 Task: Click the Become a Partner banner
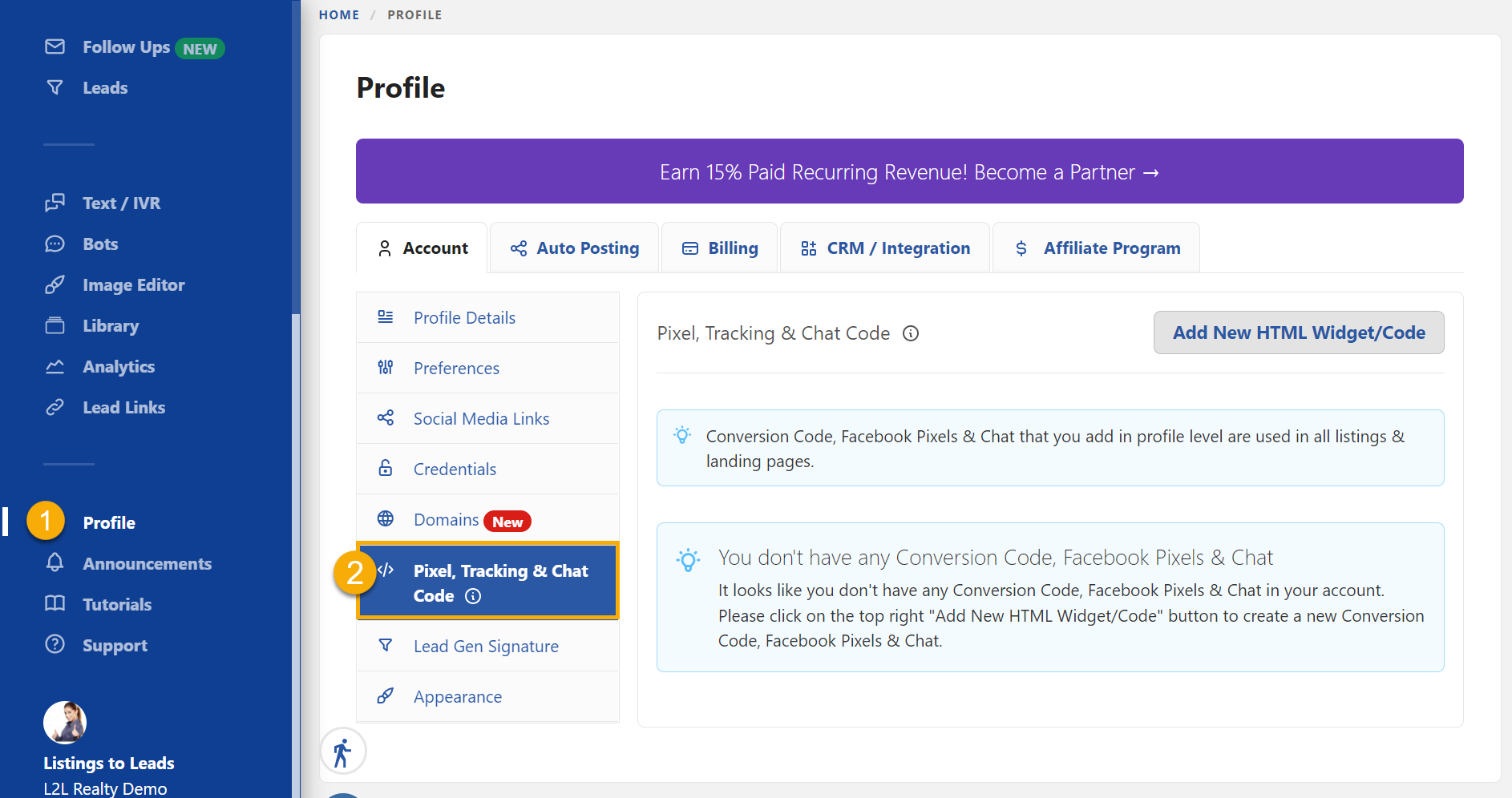(910, 171)
